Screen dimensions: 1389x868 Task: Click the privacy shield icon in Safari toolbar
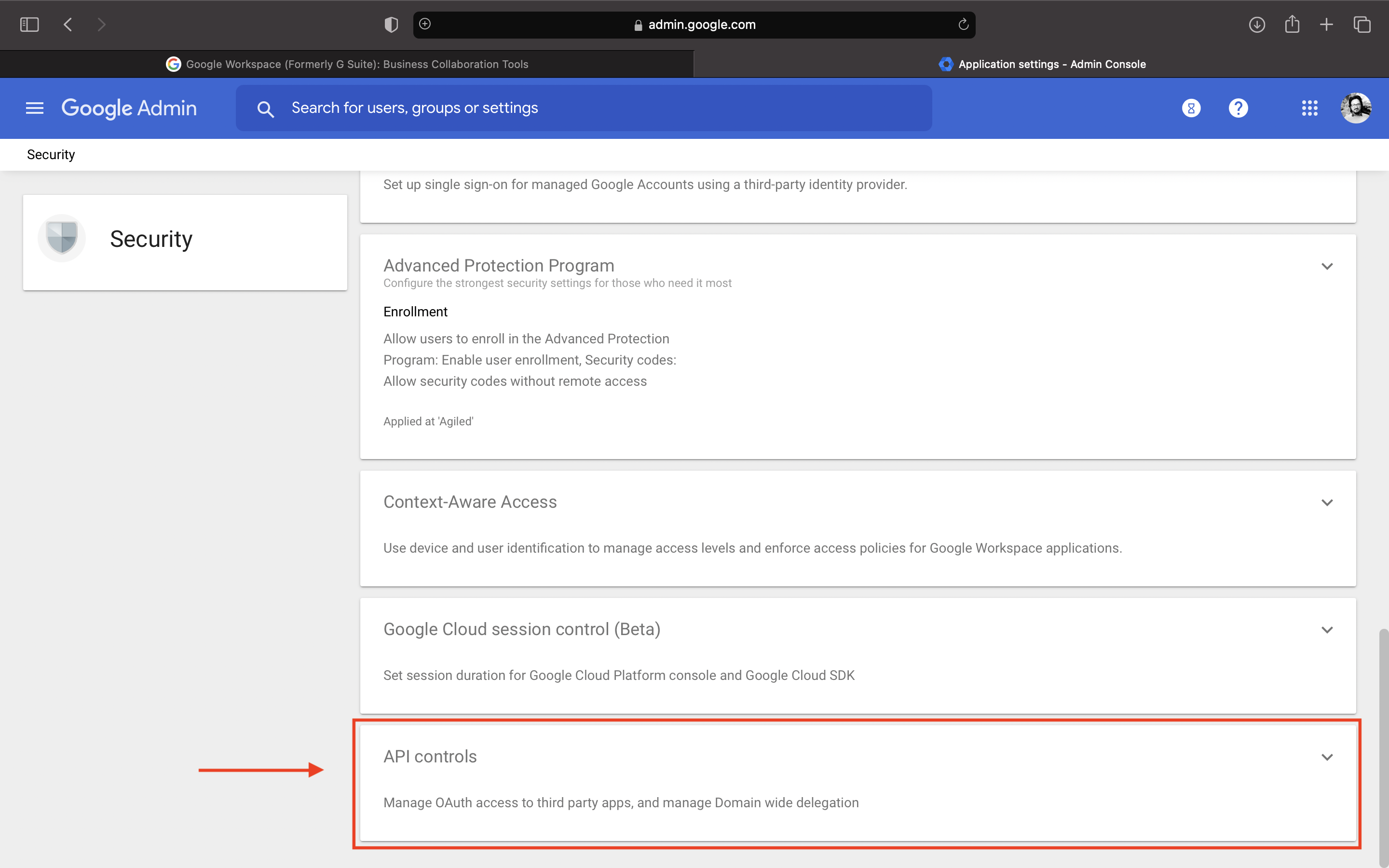[x=391, y=25]
